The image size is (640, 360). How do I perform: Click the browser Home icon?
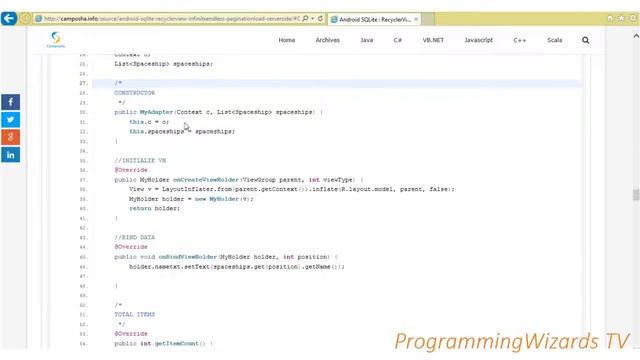(610, 18)
